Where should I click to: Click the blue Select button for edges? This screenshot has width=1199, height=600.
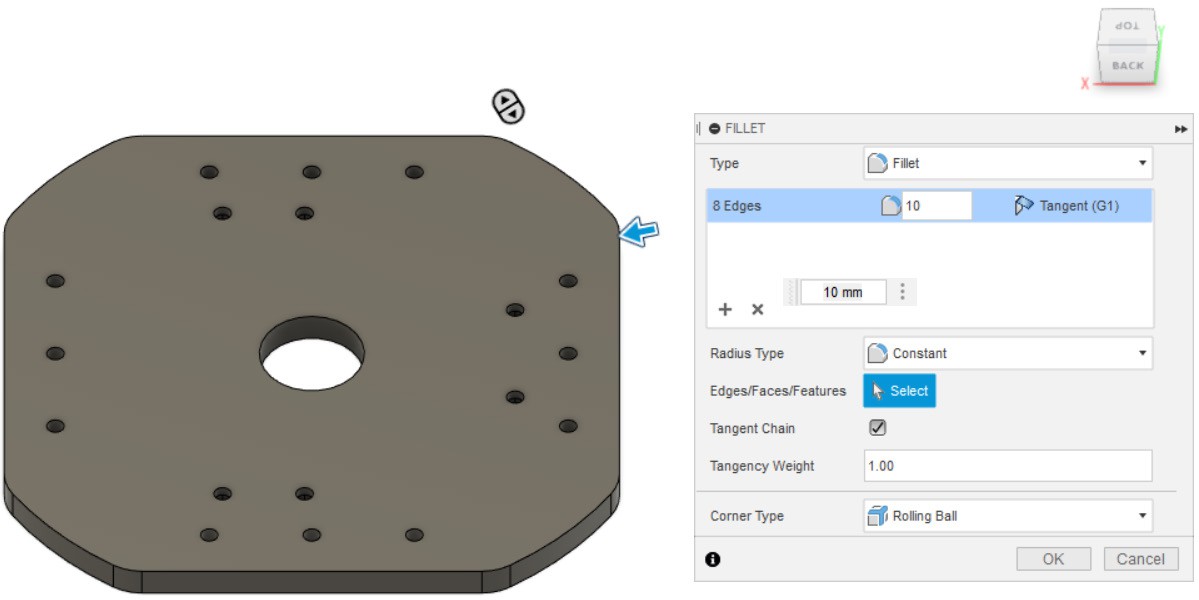[899, 391]
